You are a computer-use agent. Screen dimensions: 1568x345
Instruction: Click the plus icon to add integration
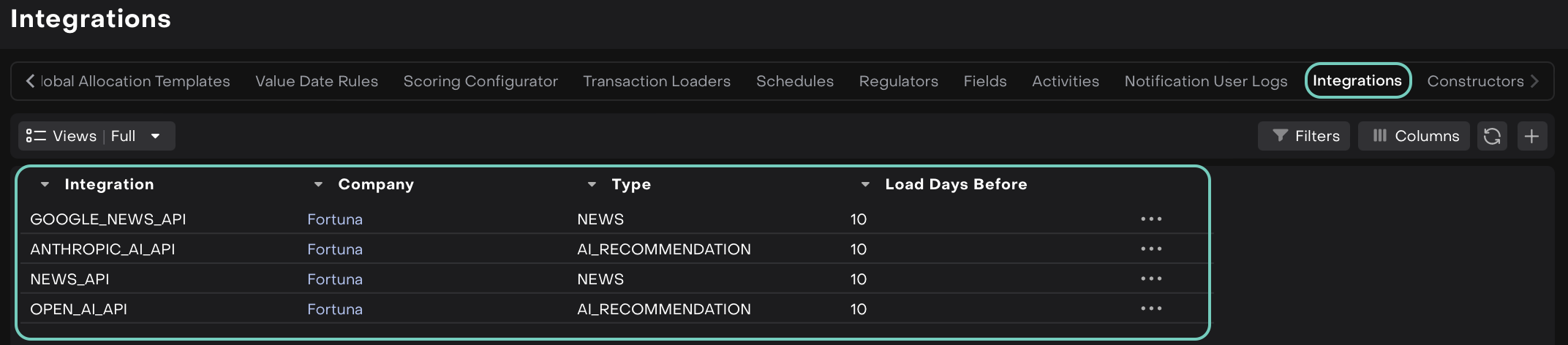(x=1531, y=136)
